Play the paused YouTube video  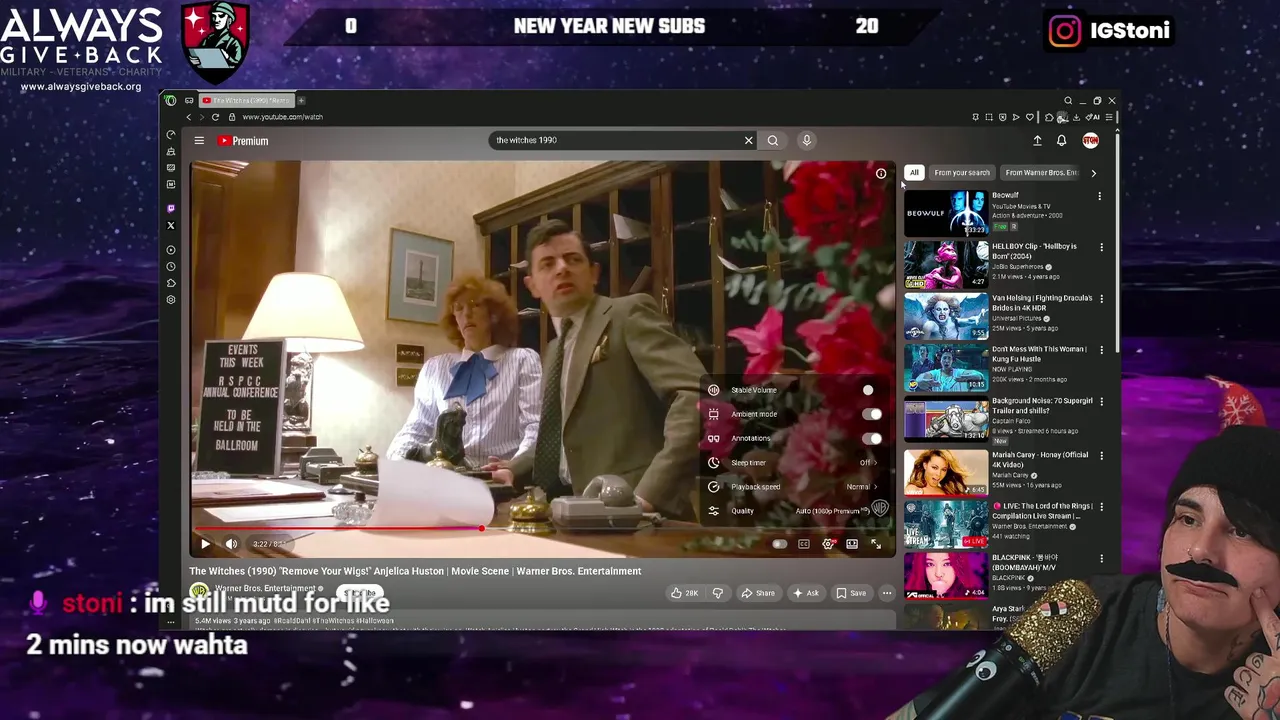coord(205,544)
